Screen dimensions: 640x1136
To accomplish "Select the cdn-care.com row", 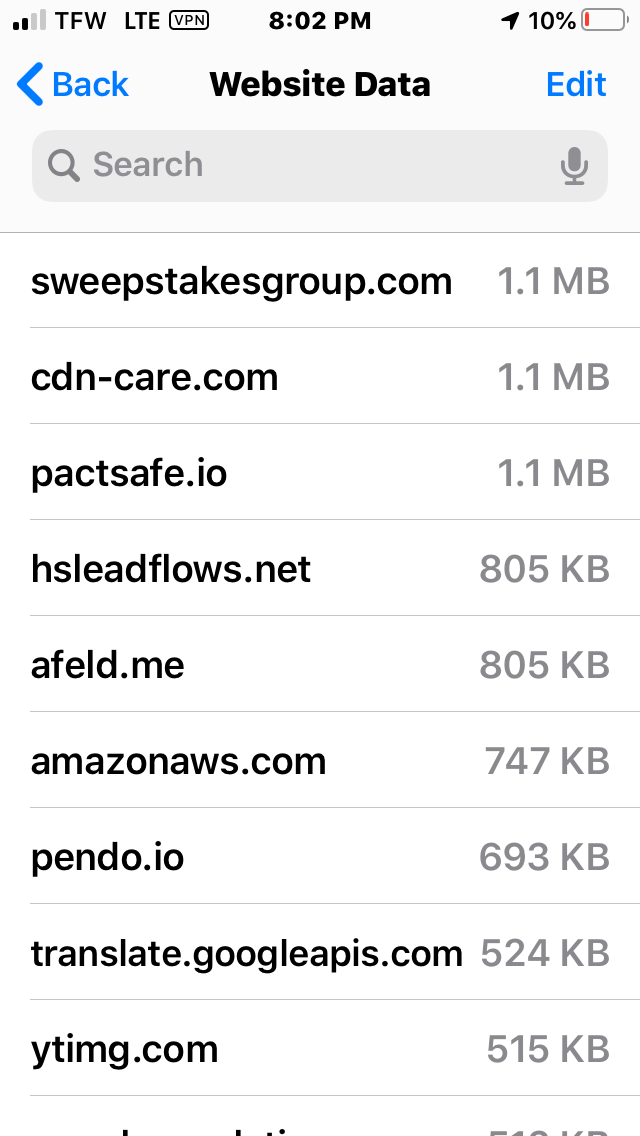I will pyautogui.click(x=320, y=377).
